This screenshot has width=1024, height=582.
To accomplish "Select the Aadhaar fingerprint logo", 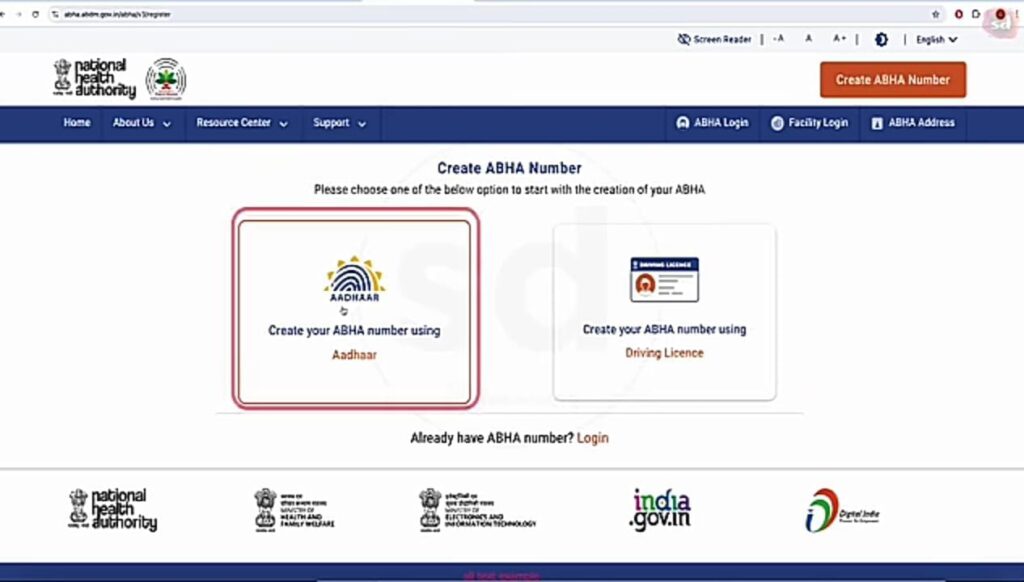I will pos(355,279).
